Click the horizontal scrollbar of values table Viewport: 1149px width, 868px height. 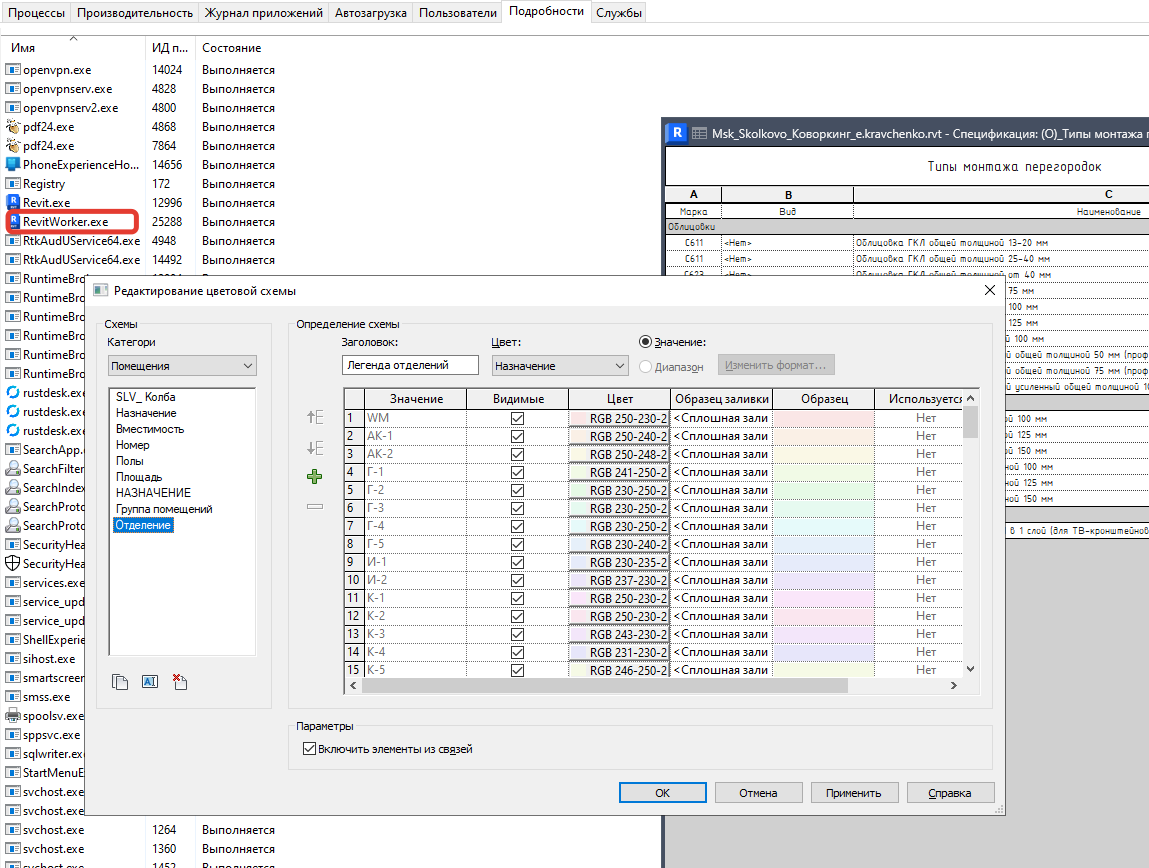coord(605,686)
